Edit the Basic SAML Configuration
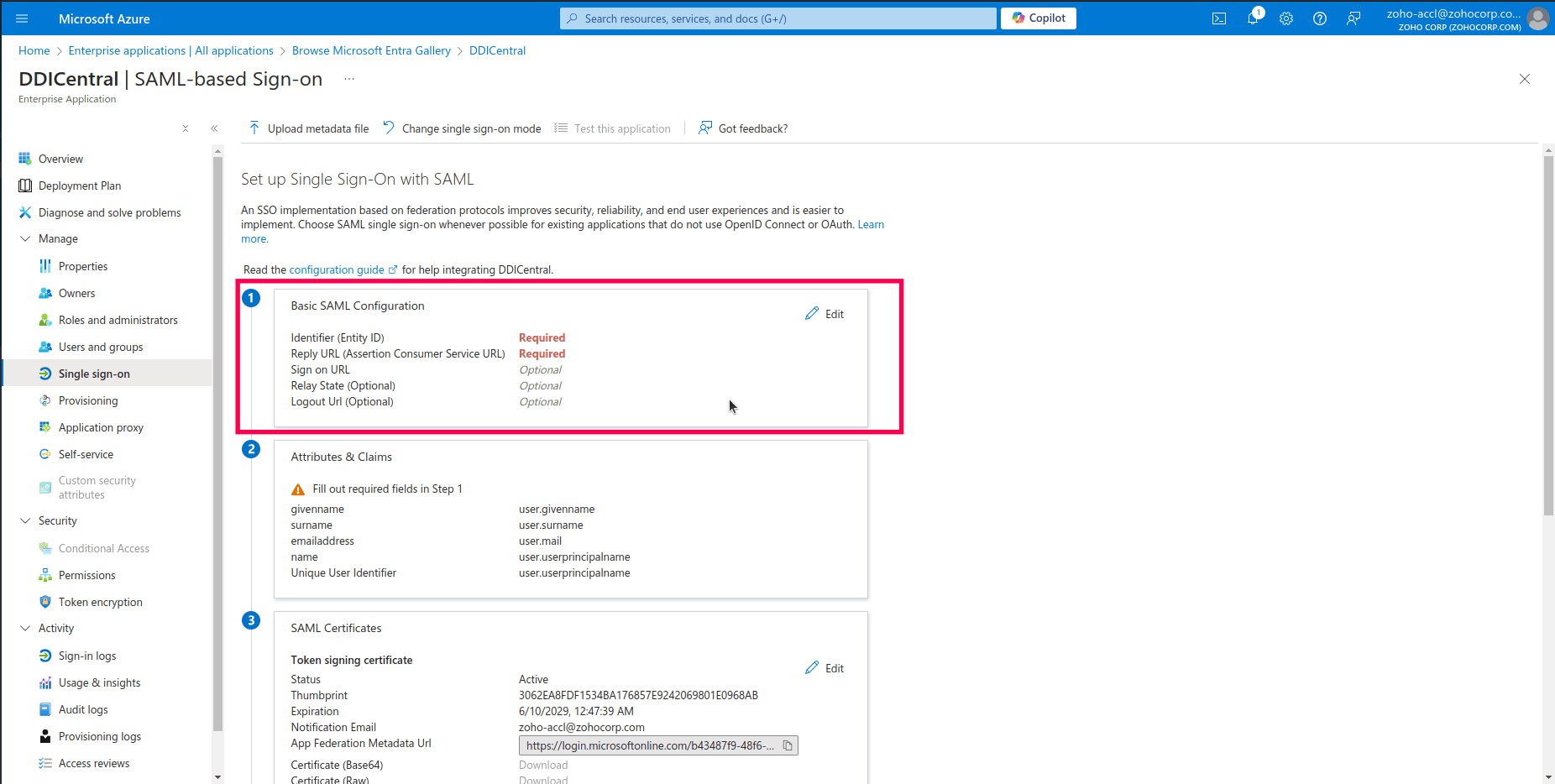This screenshot has width=1555, height=784. [825, 313]
